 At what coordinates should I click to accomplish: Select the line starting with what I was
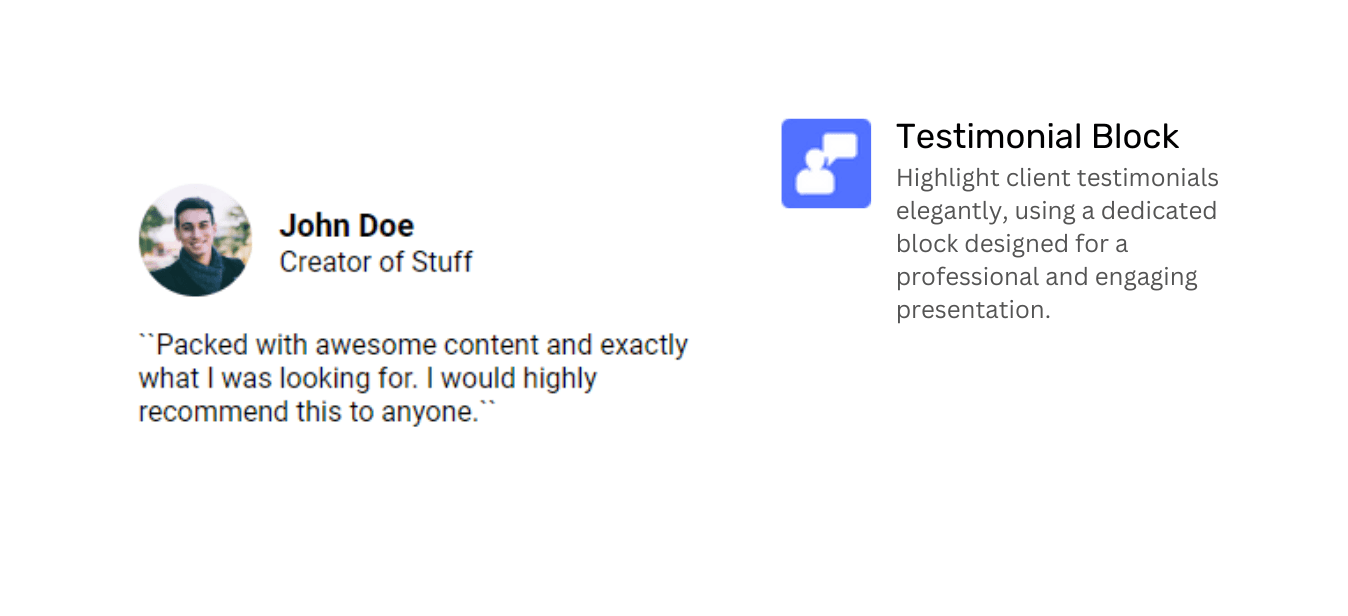pos(368,379)
